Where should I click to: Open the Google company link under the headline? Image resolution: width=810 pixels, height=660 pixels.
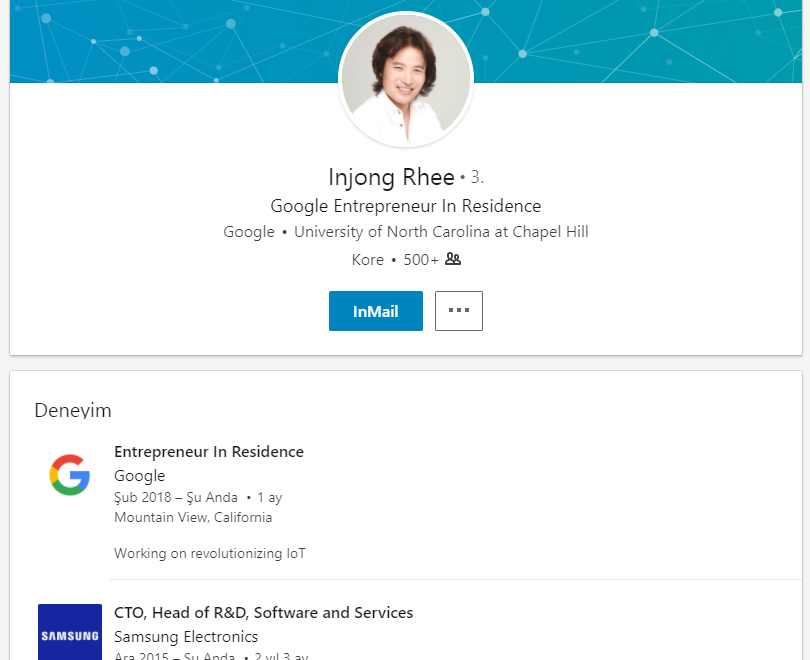pos(248,231)
